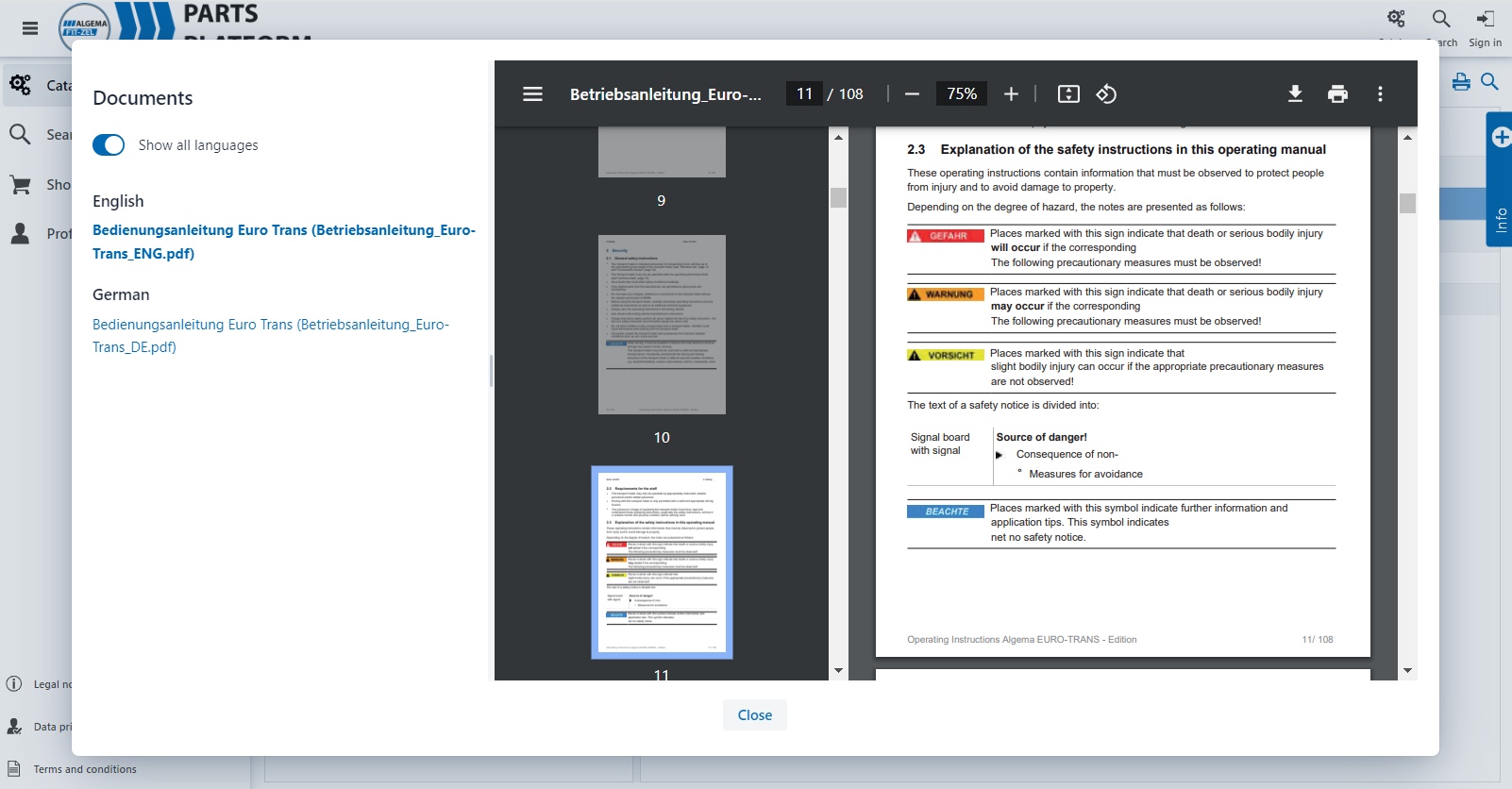Select page 11 thumbnail

pos(662,562)
